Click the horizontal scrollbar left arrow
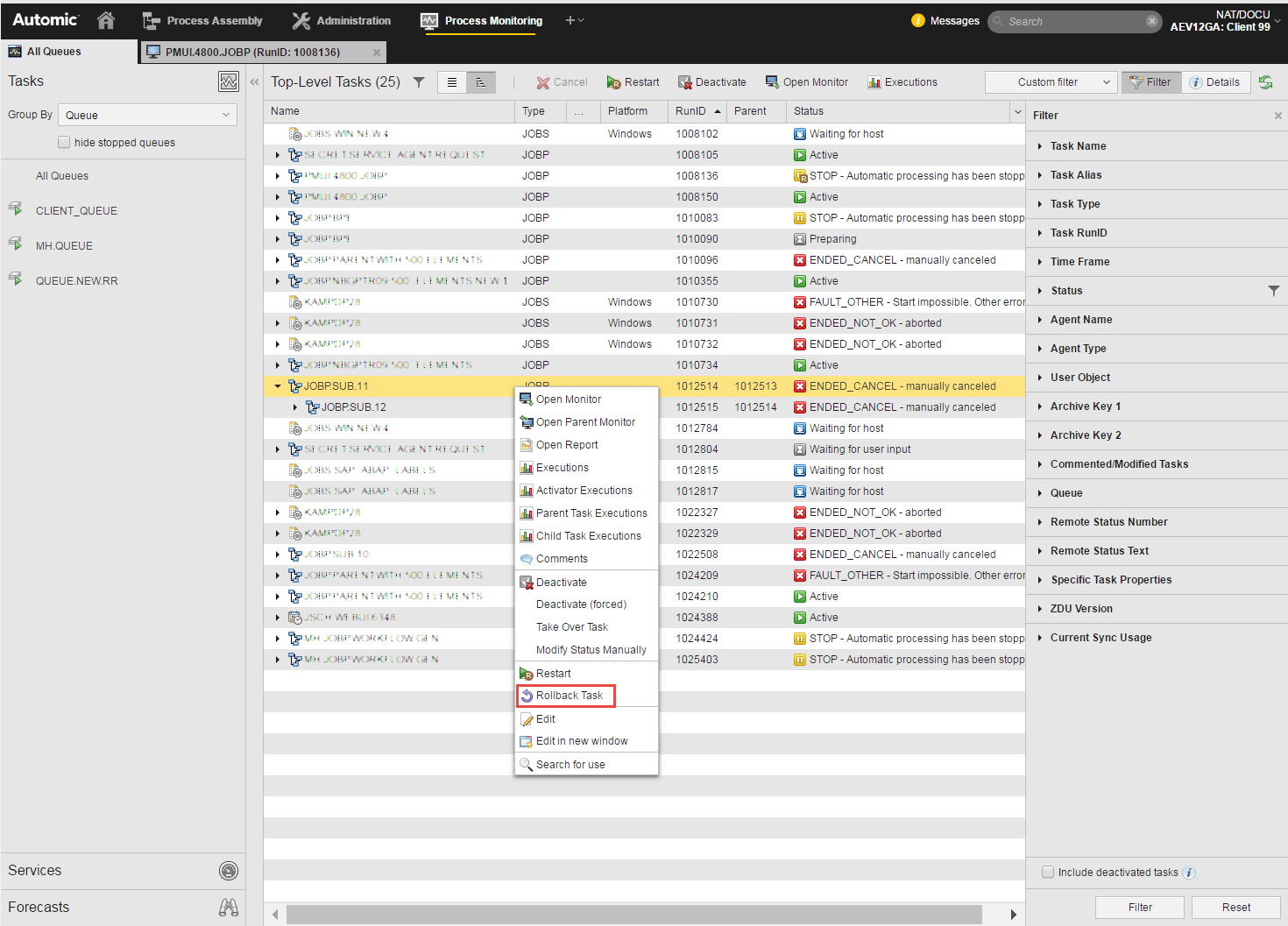 tap(275, 915)
